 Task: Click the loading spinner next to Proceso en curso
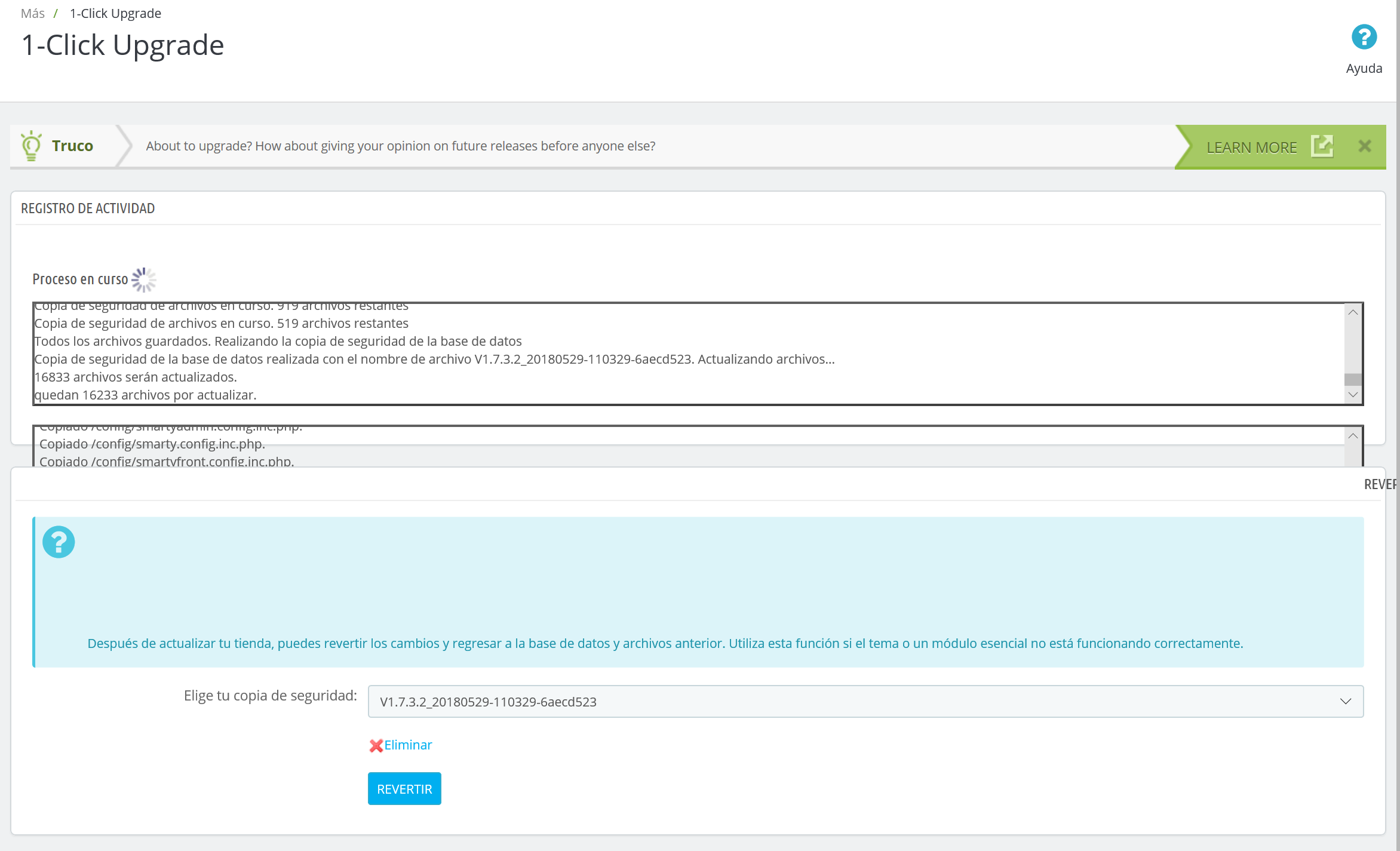pos(144,279)
